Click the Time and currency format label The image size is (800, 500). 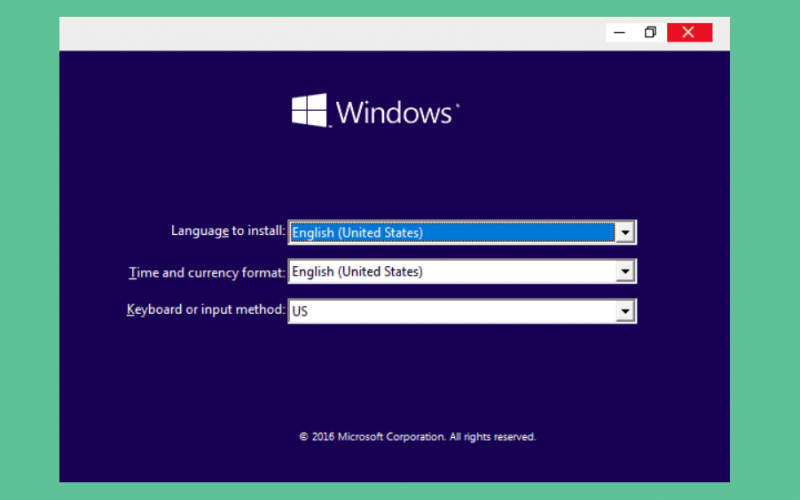pyautogui.click(x=207, y=272)
